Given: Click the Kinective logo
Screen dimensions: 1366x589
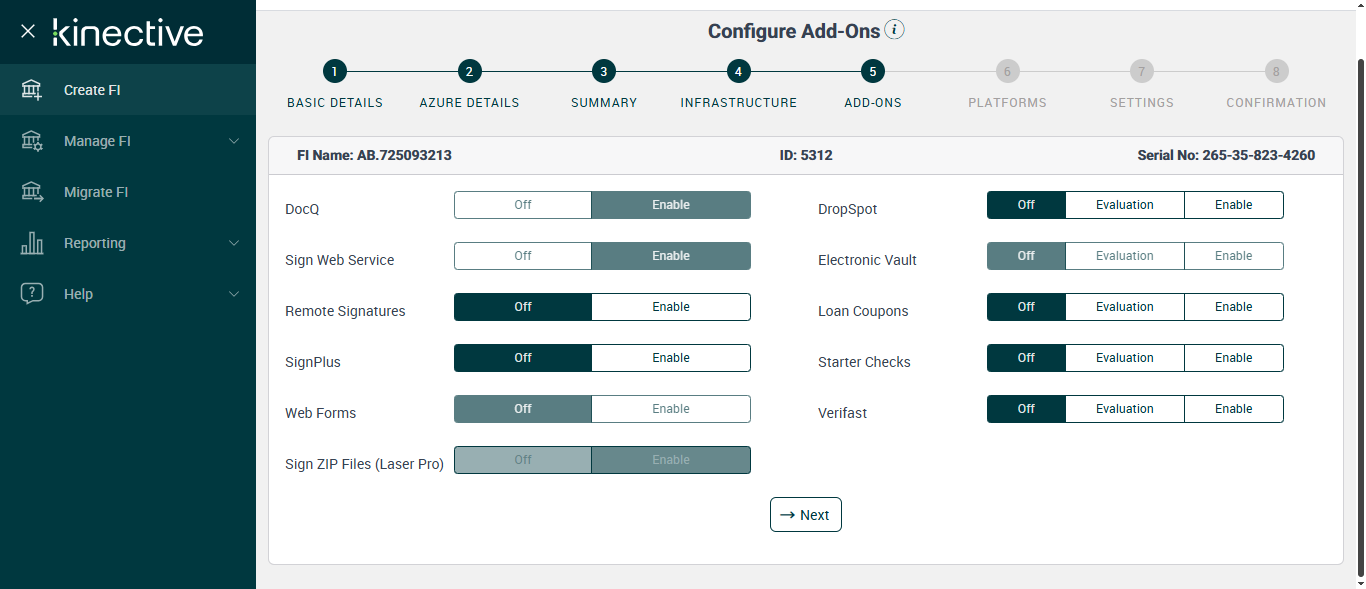Looking at the screenshot, I should (128, 32).
